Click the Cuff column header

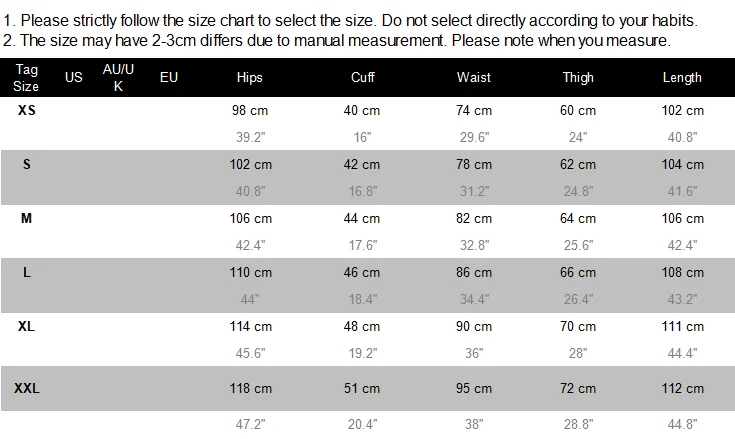[363, 77]
